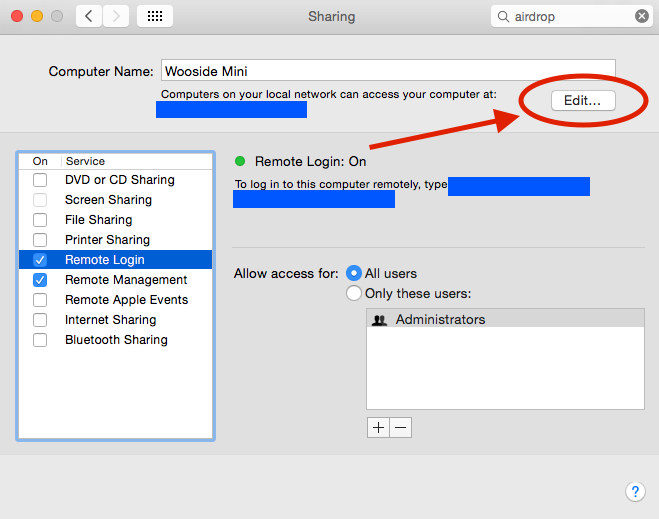Viewport: 659px width, 519px height.
Task: Enable DVD or CD Sharing checkbox
Action: coord(40,180)
